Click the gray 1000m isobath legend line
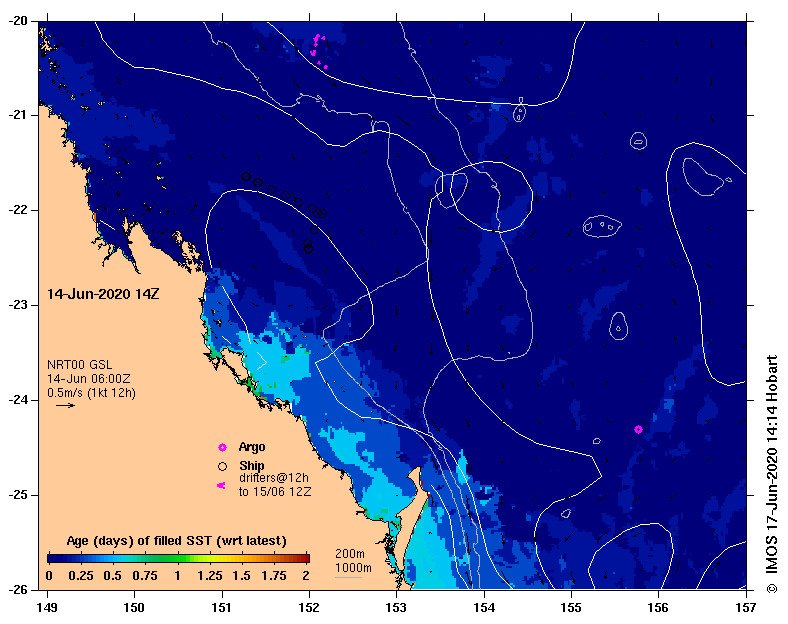 348,577
